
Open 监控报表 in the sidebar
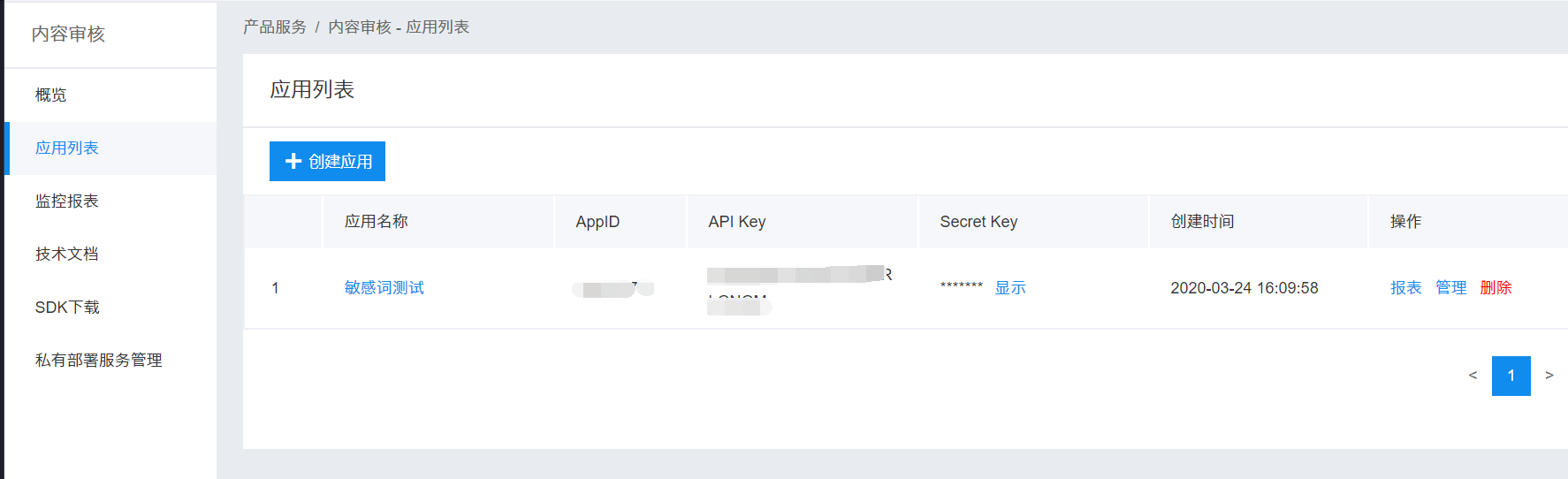click(110, 201)
